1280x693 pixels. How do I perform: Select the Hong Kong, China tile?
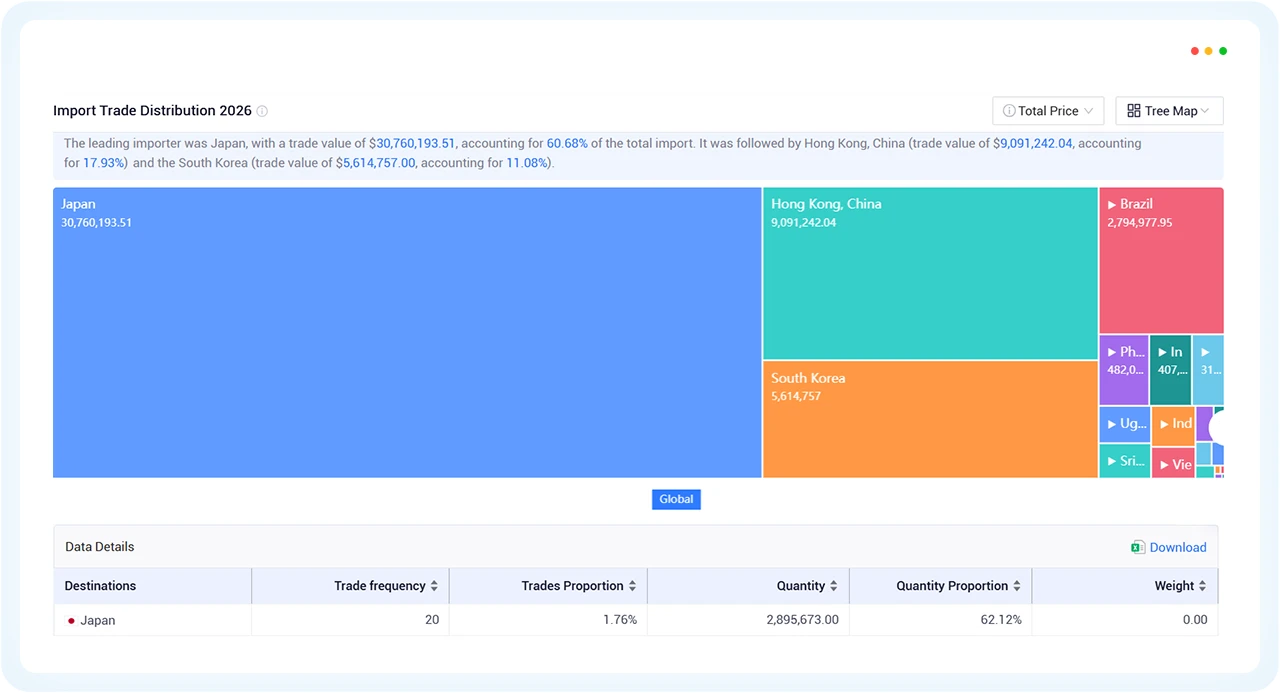point(930,273)
